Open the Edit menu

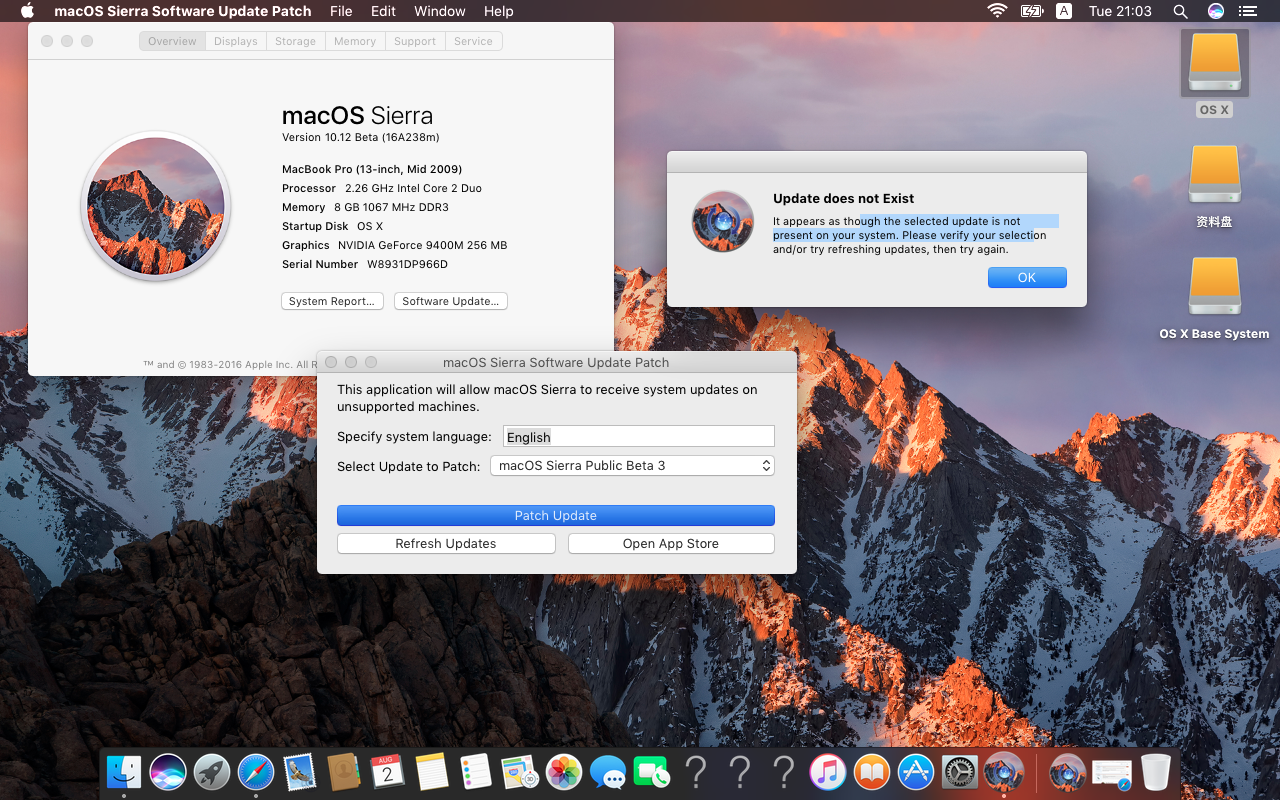point(383,11)
